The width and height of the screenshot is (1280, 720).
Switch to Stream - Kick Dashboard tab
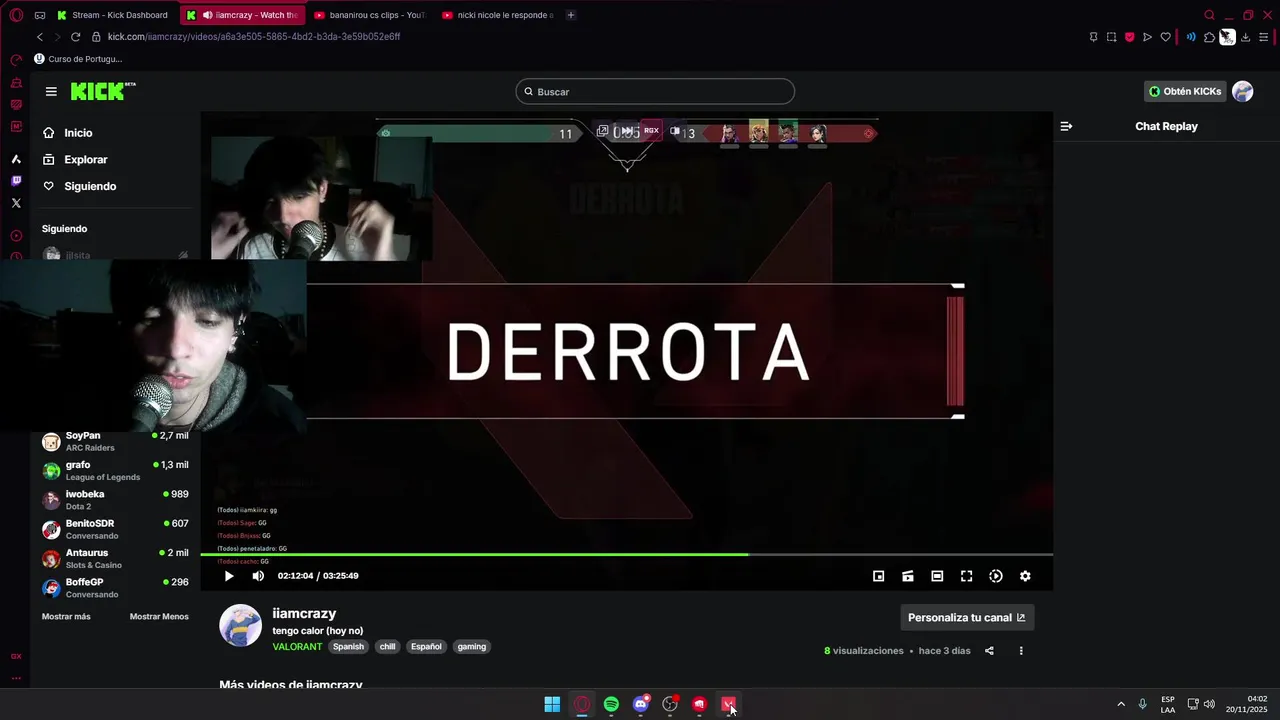tap(114, 15)
